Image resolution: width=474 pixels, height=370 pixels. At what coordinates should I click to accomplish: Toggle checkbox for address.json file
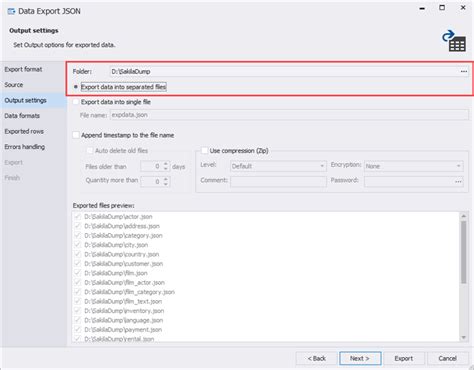pyautogui.click(x=78, y=226)
